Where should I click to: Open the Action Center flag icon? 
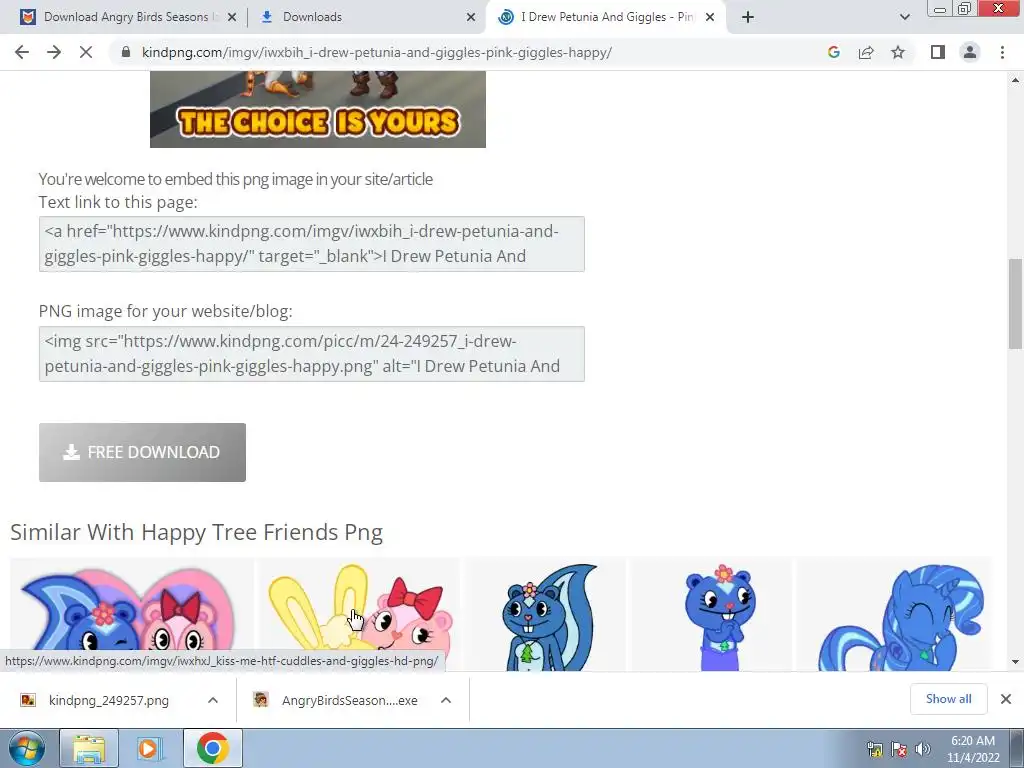(x=899, y=748)
